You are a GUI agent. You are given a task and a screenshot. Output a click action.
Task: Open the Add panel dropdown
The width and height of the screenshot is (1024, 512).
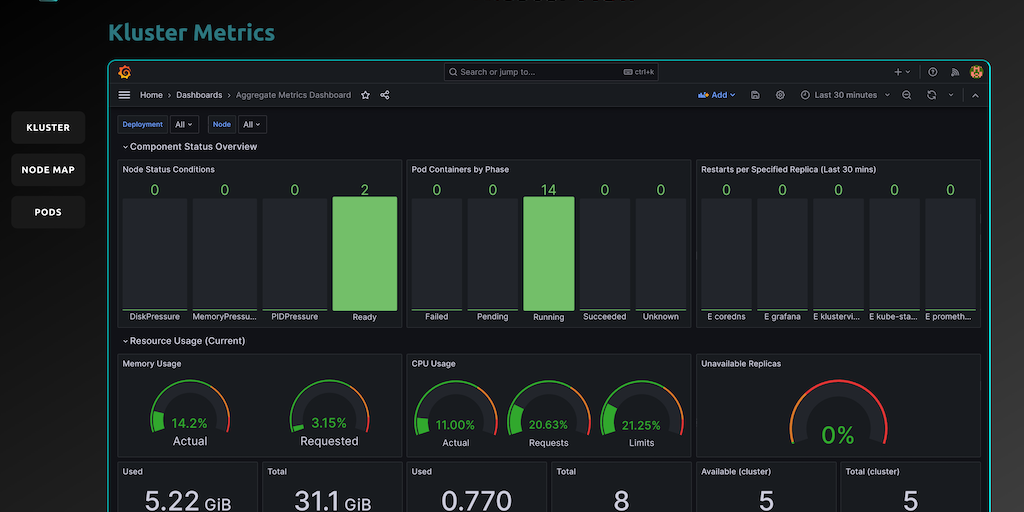coord(717,95)
